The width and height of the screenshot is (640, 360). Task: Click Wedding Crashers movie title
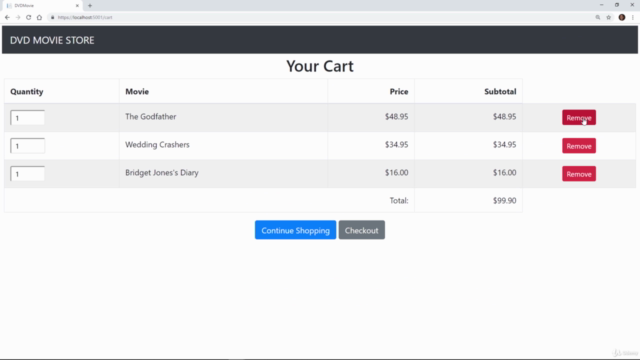(x=157, y=145)
